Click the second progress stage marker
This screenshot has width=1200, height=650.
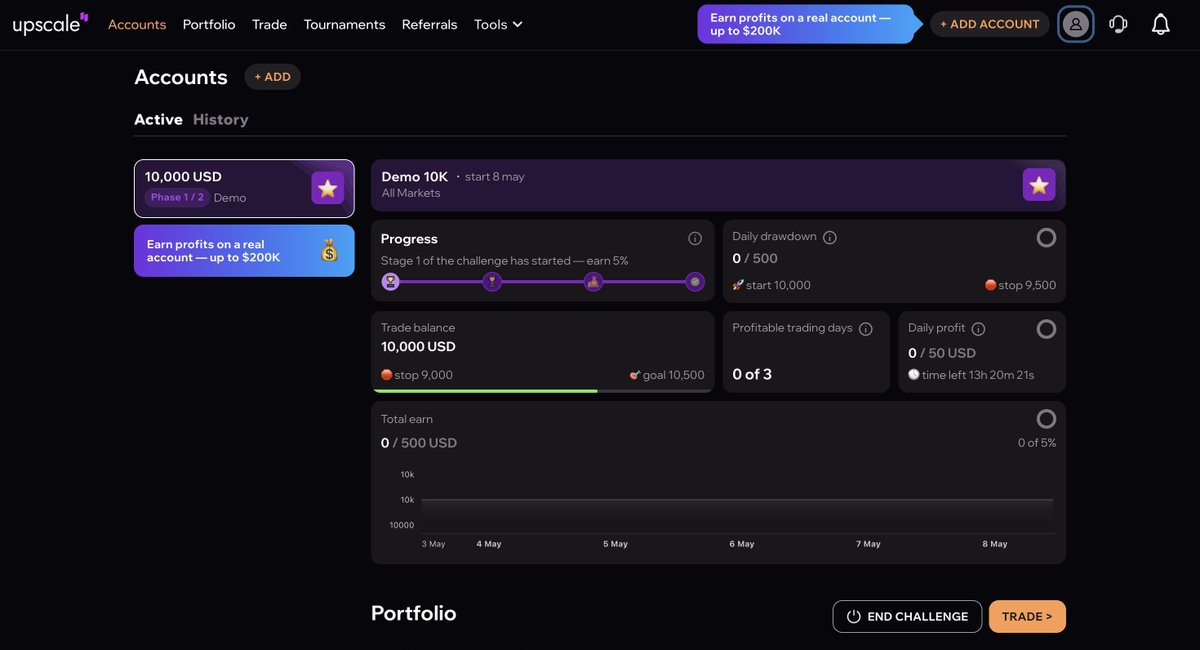tap(492, 282)
